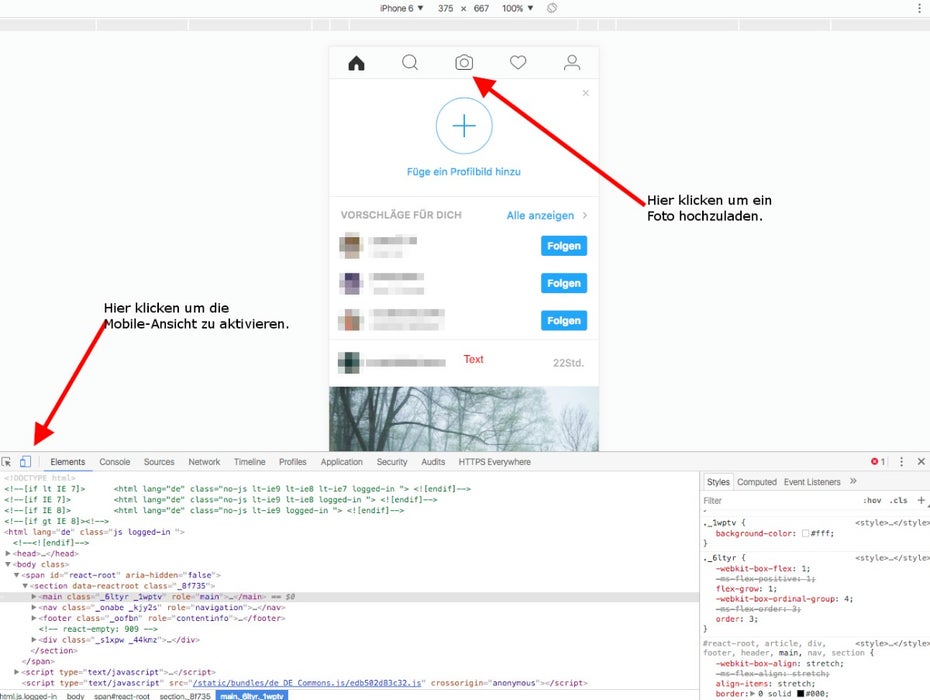930x700 pixels.
Task: Select main._6ltyr._1wptv breadcrumb
Action: click(251, 696)
